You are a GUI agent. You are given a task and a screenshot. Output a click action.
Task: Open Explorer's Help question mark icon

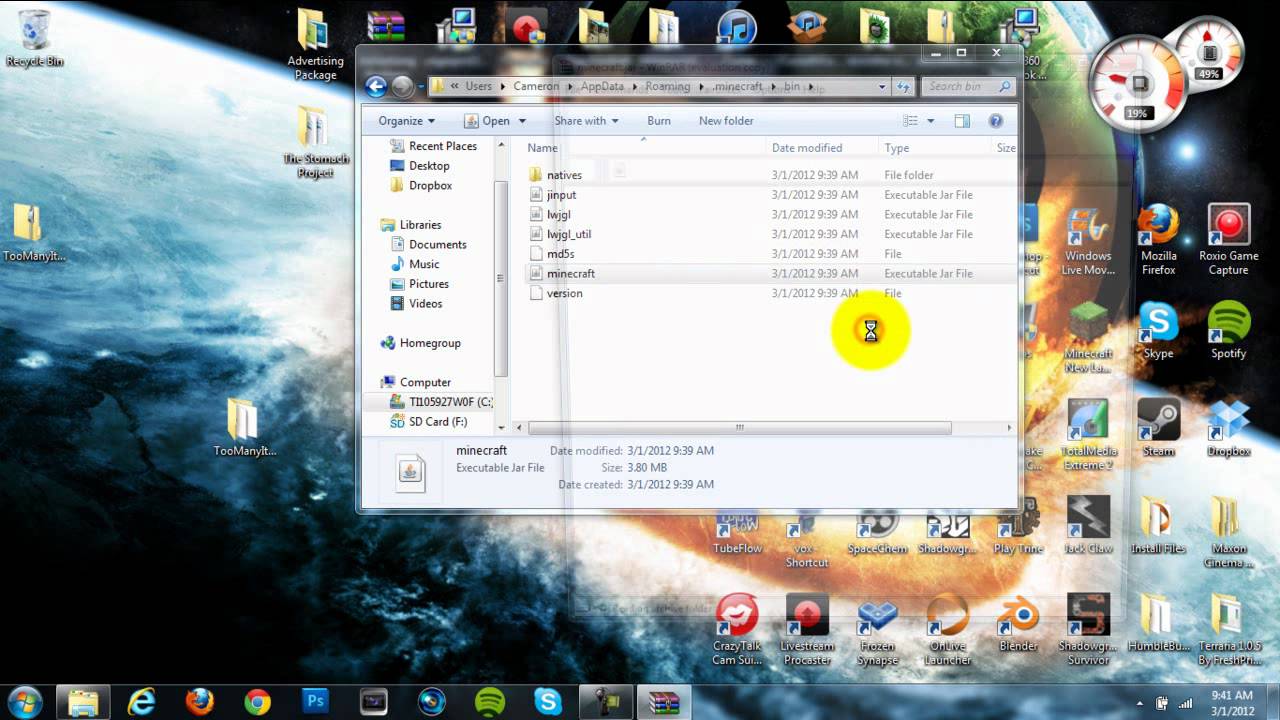pos(995,121)
